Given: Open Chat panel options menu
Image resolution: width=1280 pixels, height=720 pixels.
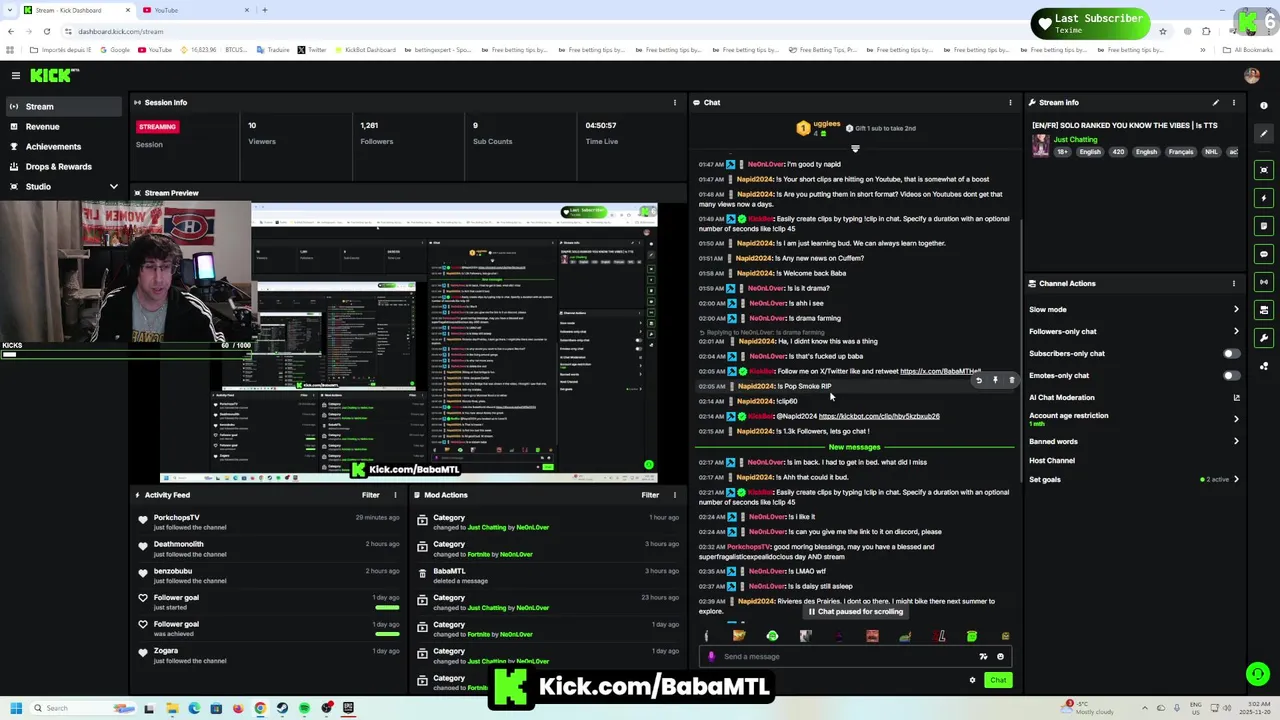Looking at the screenshot, I should pos(1010,102).
